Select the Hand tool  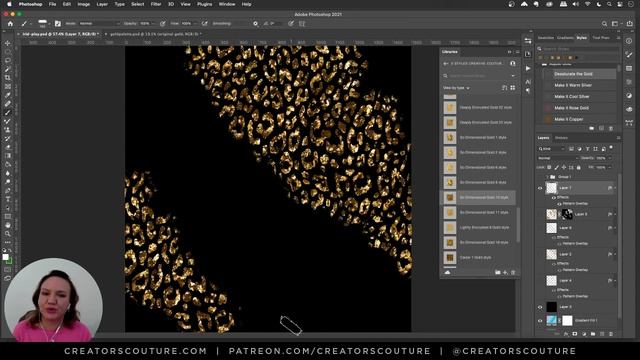8,225
